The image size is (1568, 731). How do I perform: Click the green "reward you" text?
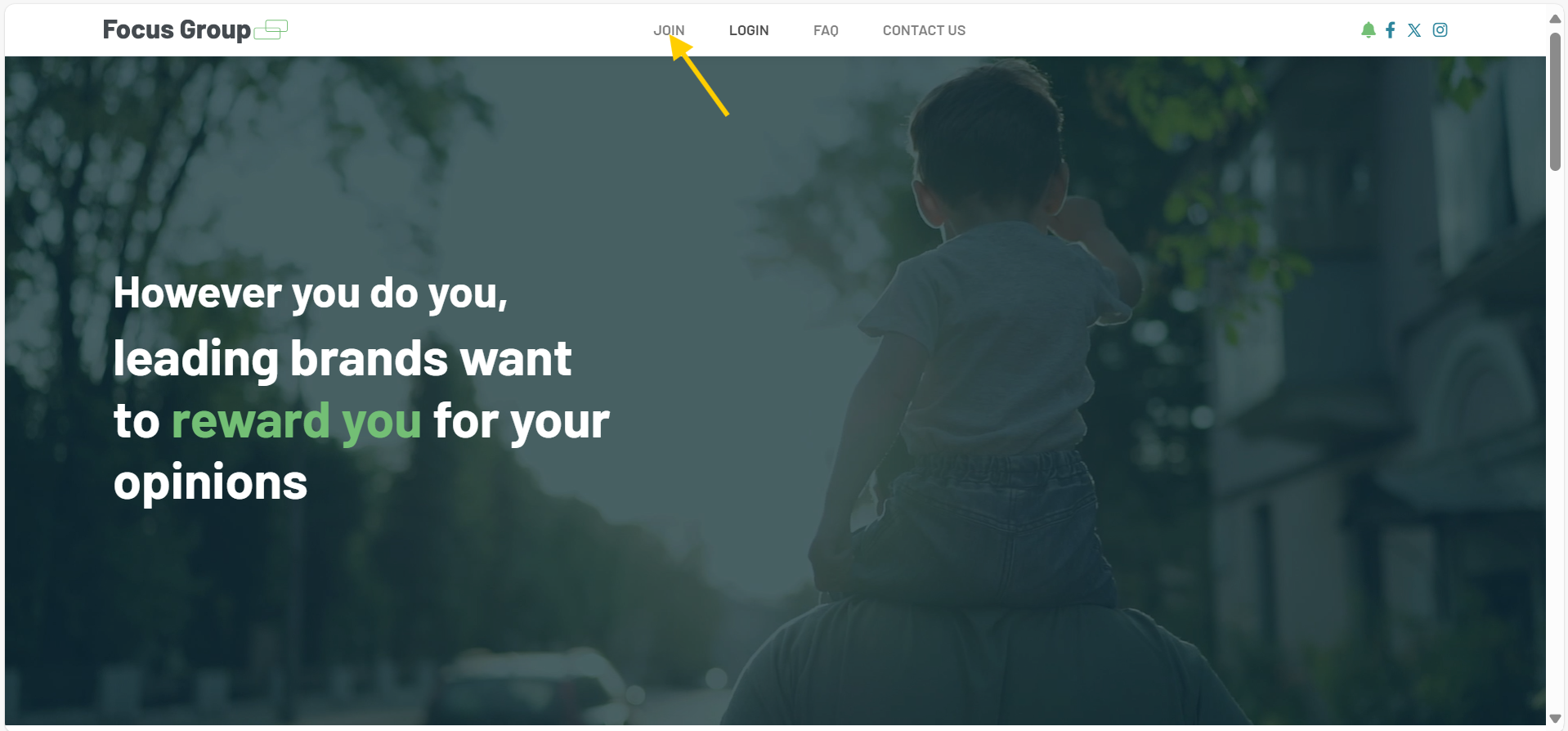pyautogui.click(x=296, y=421)
